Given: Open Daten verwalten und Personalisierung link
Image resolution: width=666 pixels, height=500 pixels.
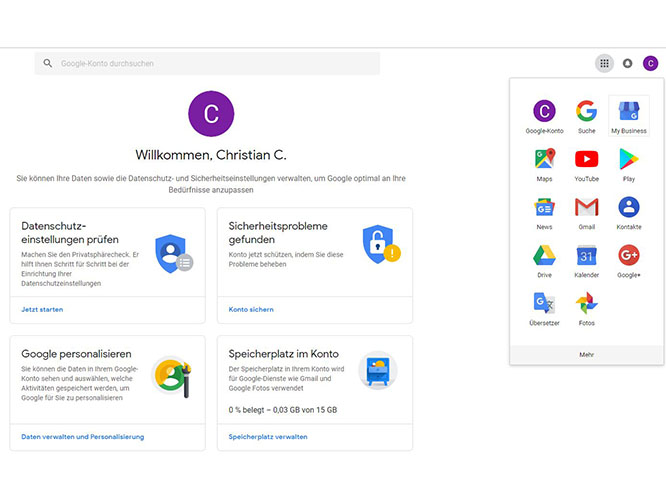Looking at the screenshot, I should pyautogui.click(x=83, y=437).
